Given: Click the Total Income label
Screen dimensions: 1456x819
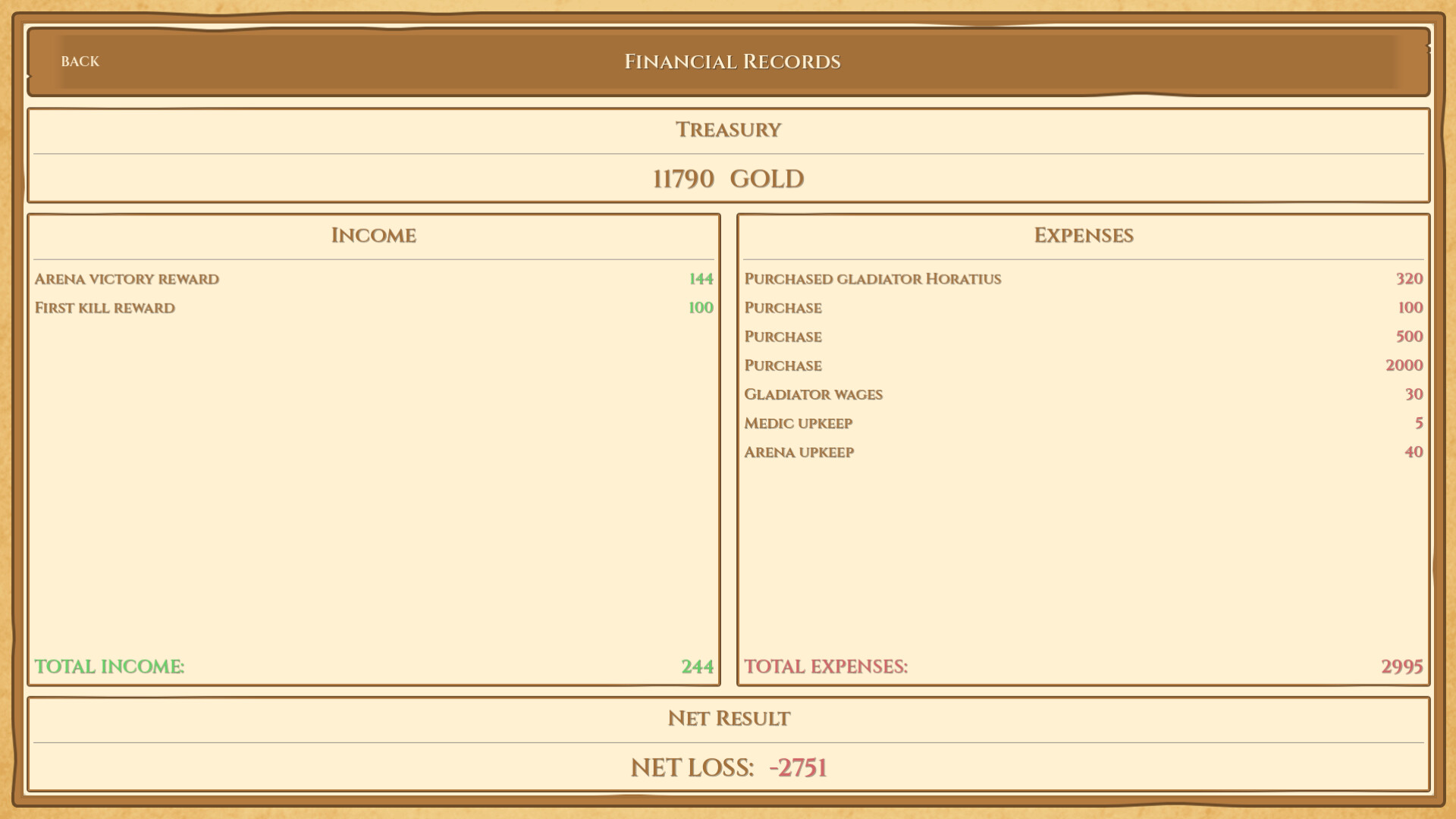Looking at the screenshot, I should pyautogui.click(x=110, y=667).
